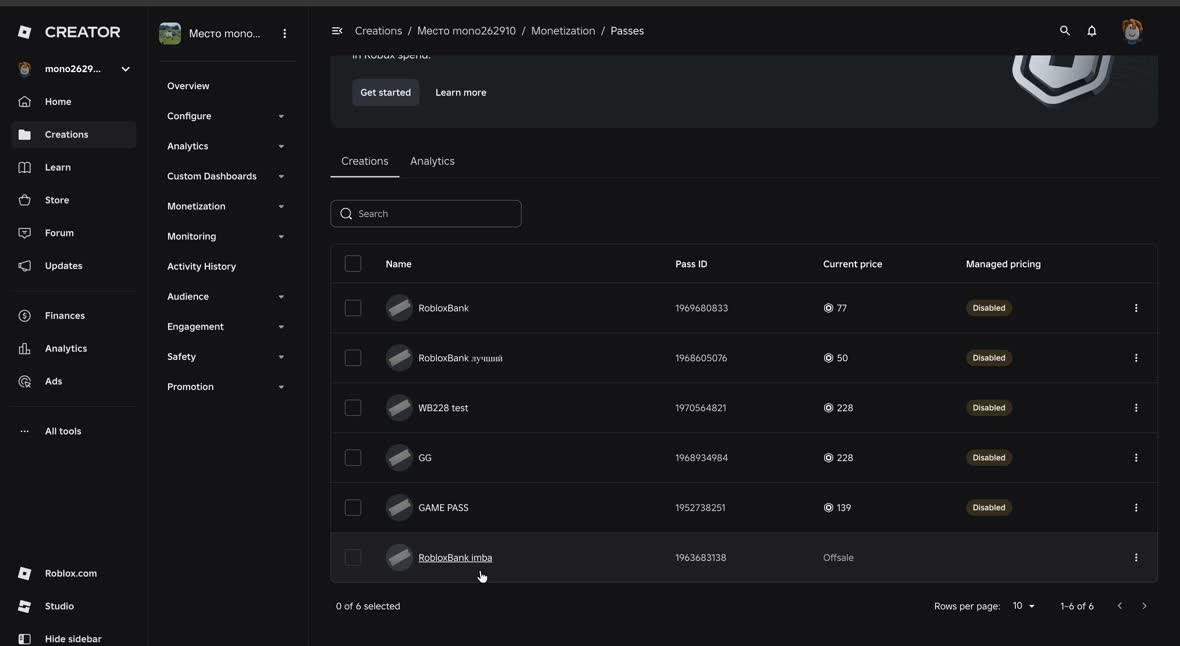This screenshot has width=1180, height=646.
Task: Open the Home sidebar icon
Action: coord(24,102)
